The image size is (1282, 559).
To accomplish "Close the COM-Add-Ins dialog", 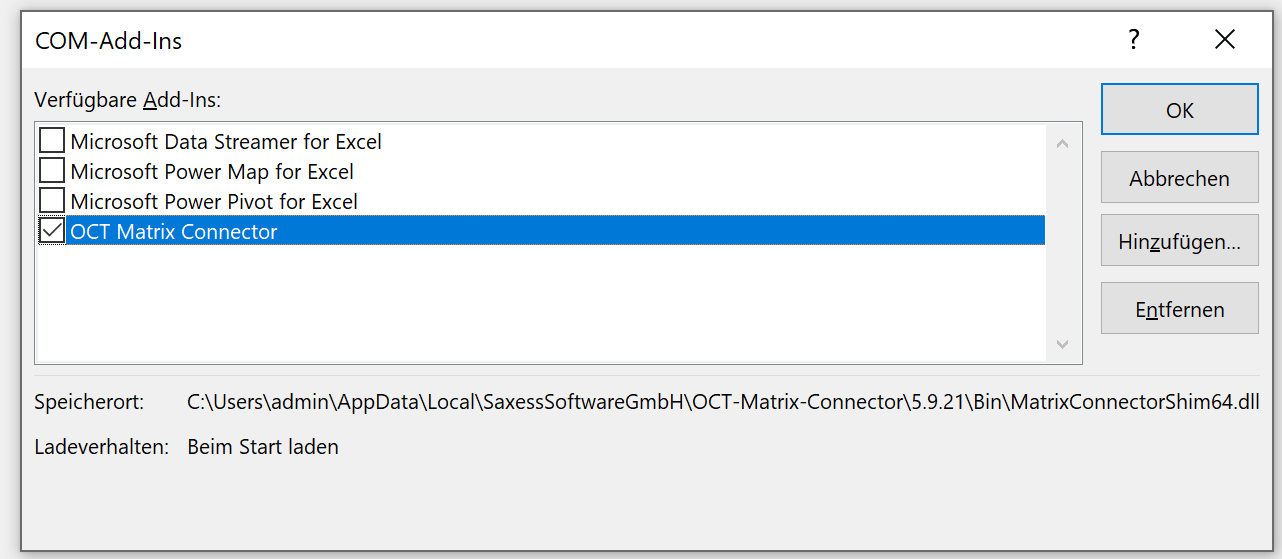I will coord(1225,40).
